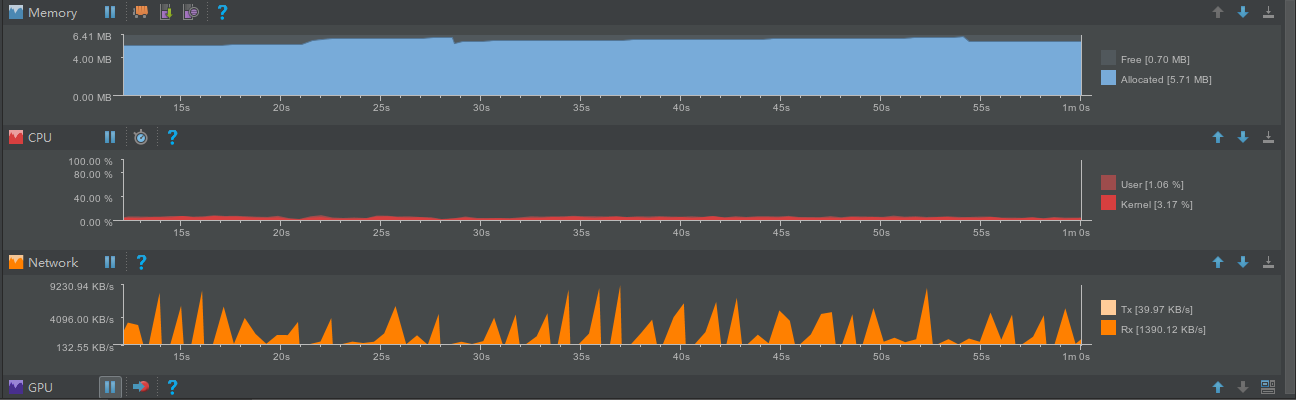Open help for the GPU monitor

(x=172, y=386)
